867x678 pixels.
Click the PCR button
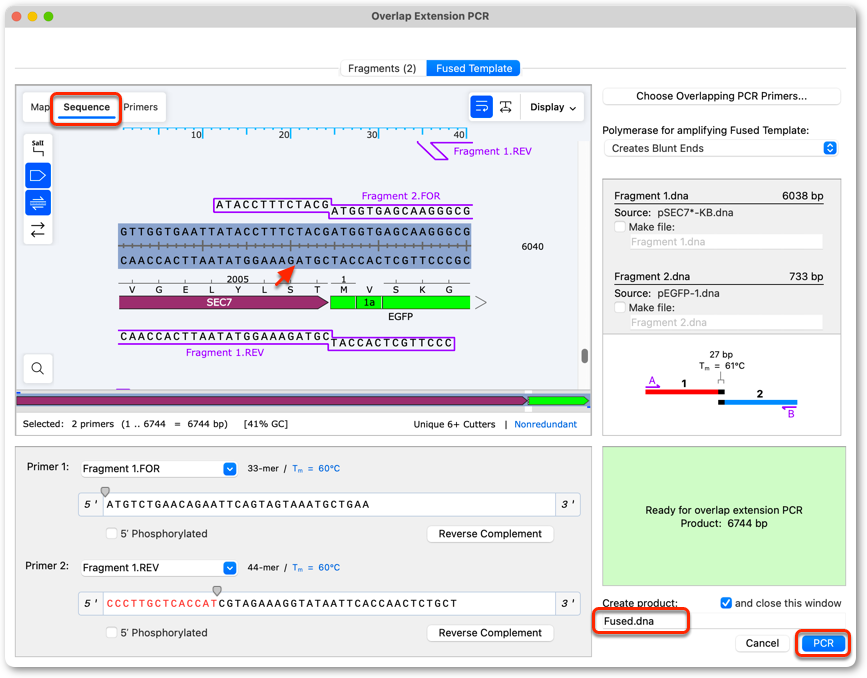click(x=823, y=643)
